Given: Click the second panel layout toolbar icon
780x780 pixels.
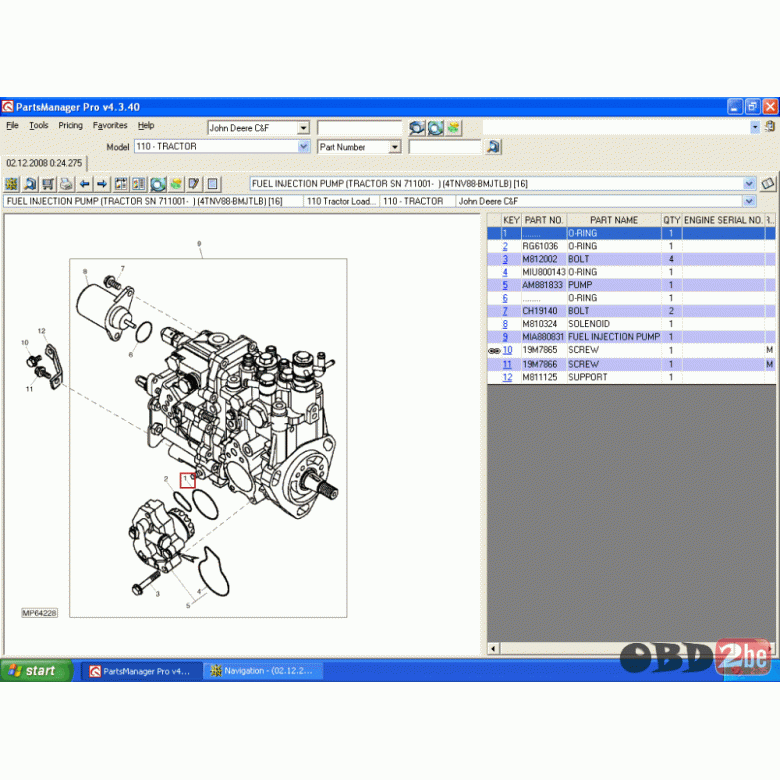Looking at the screenshot, I should click(x=139, y=184).
